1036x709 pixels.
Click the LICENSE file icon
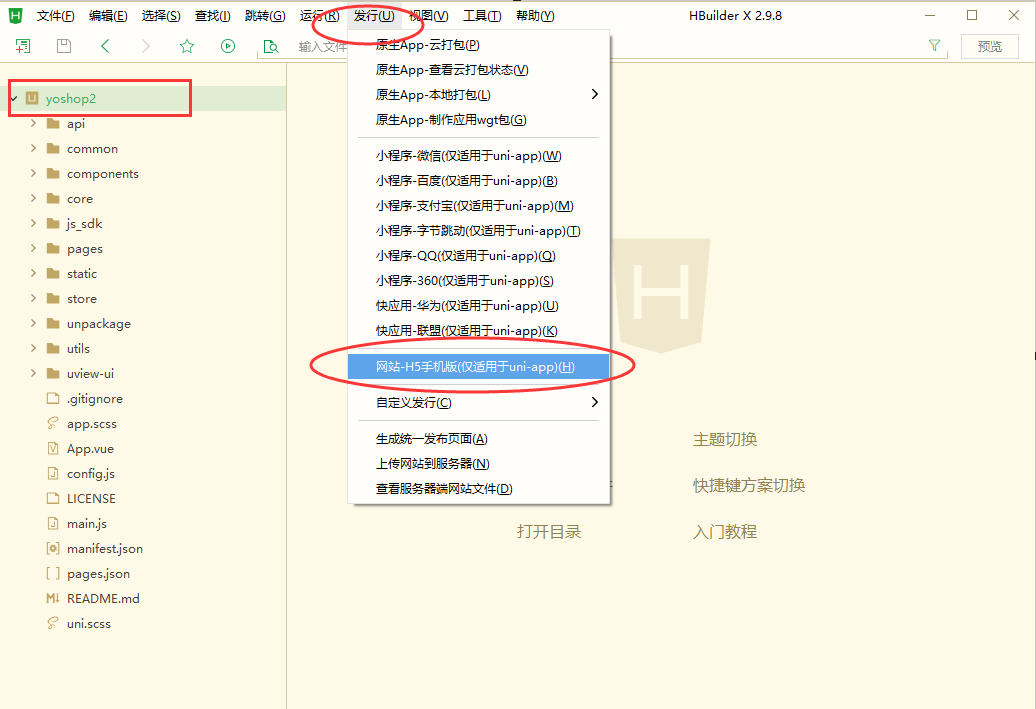(53, 498)
